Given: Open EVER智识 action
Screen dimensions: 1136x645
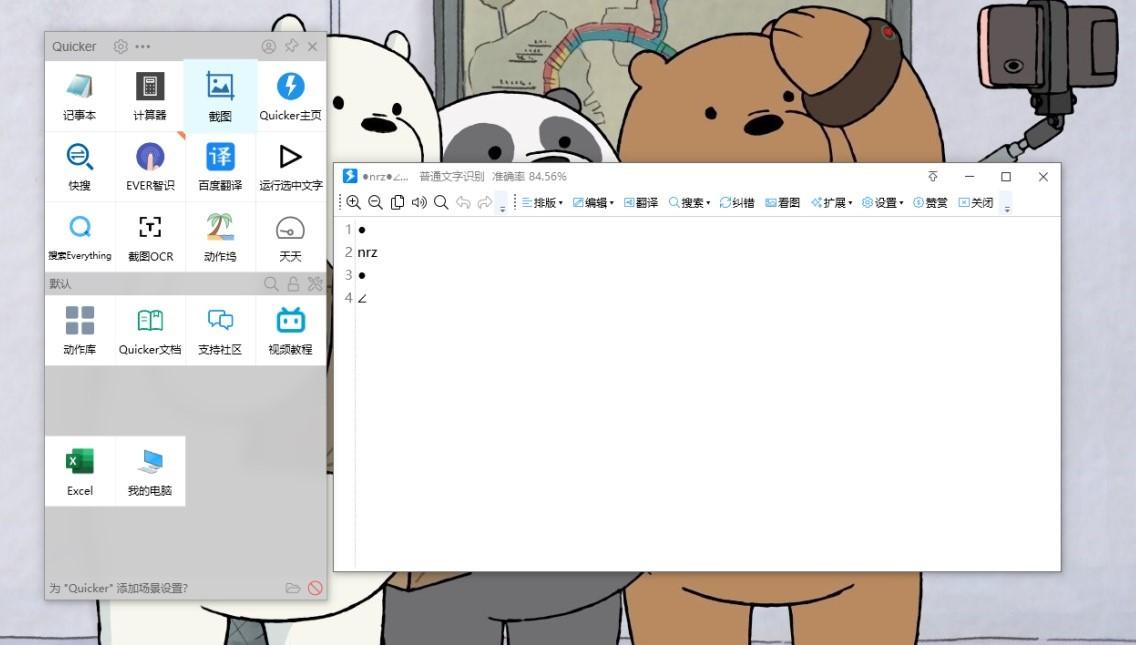Looking at the screenshot, I should coord(150,167).
